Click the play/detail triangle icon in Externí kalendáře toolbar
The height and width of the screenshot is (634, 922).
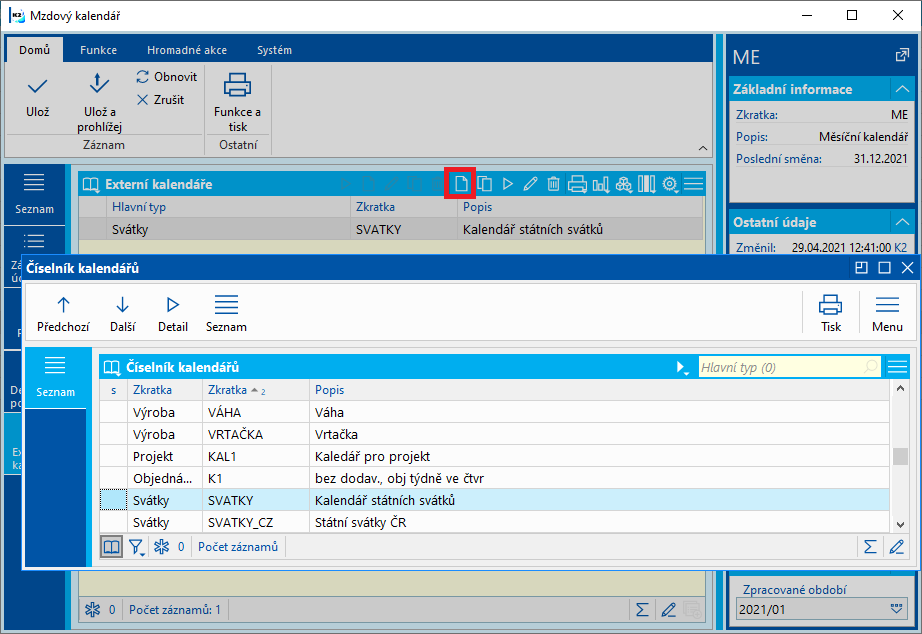pos(507,184)
